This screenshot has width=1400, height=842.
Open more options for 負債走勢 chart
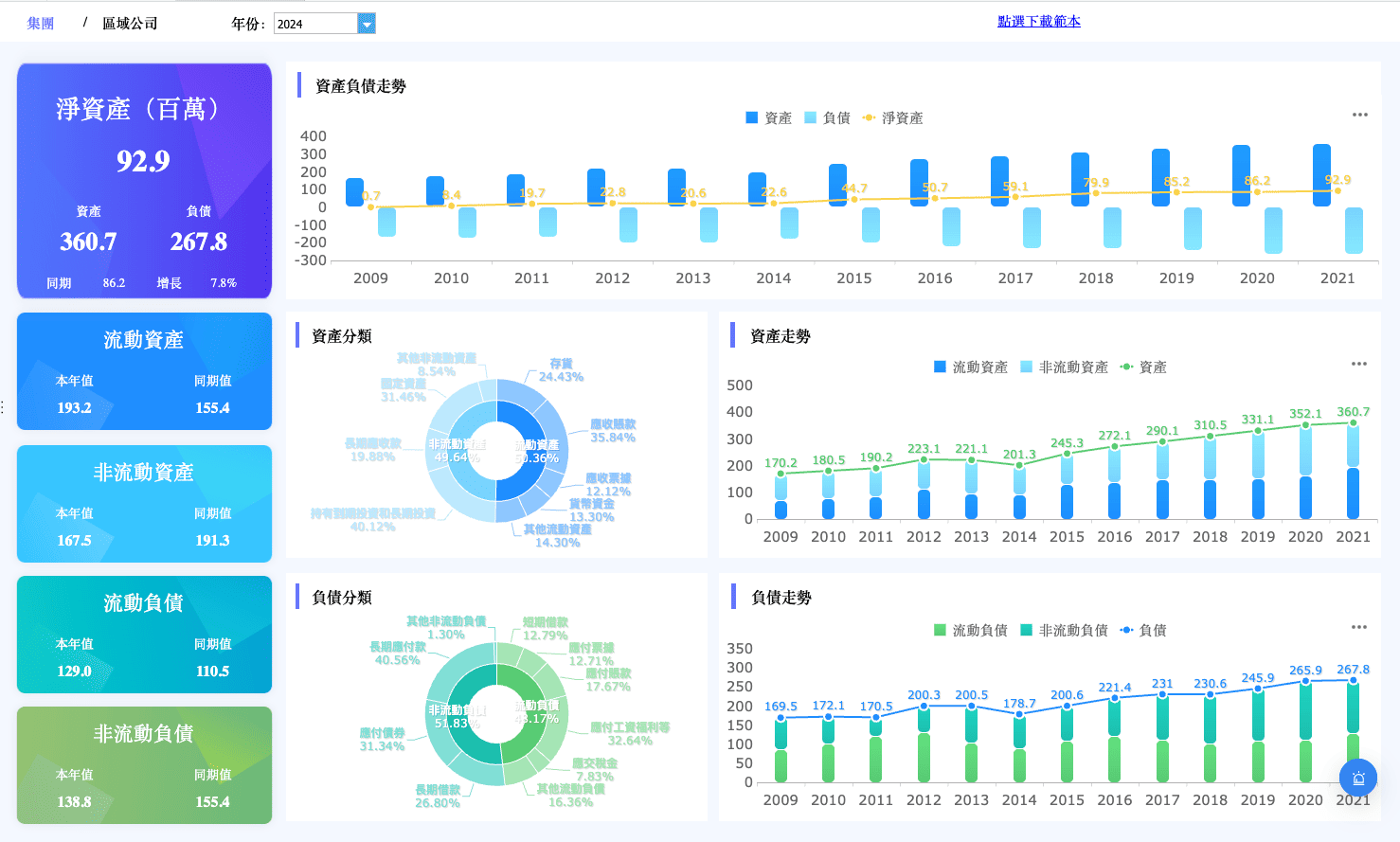tap(1358, 627)
